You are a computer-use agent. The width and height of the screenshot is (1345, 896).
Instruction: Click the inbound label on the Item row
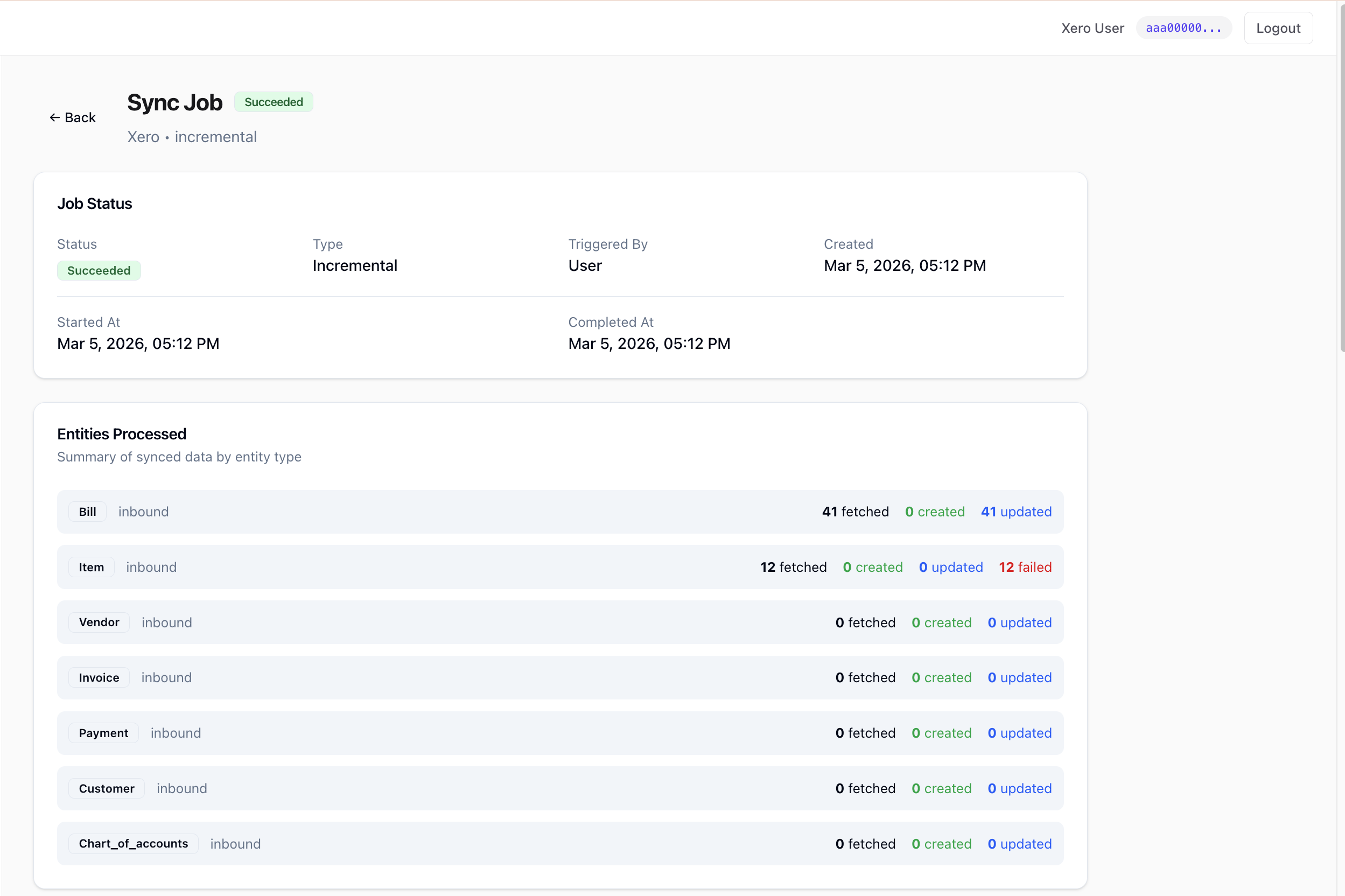tap(151, 567)
